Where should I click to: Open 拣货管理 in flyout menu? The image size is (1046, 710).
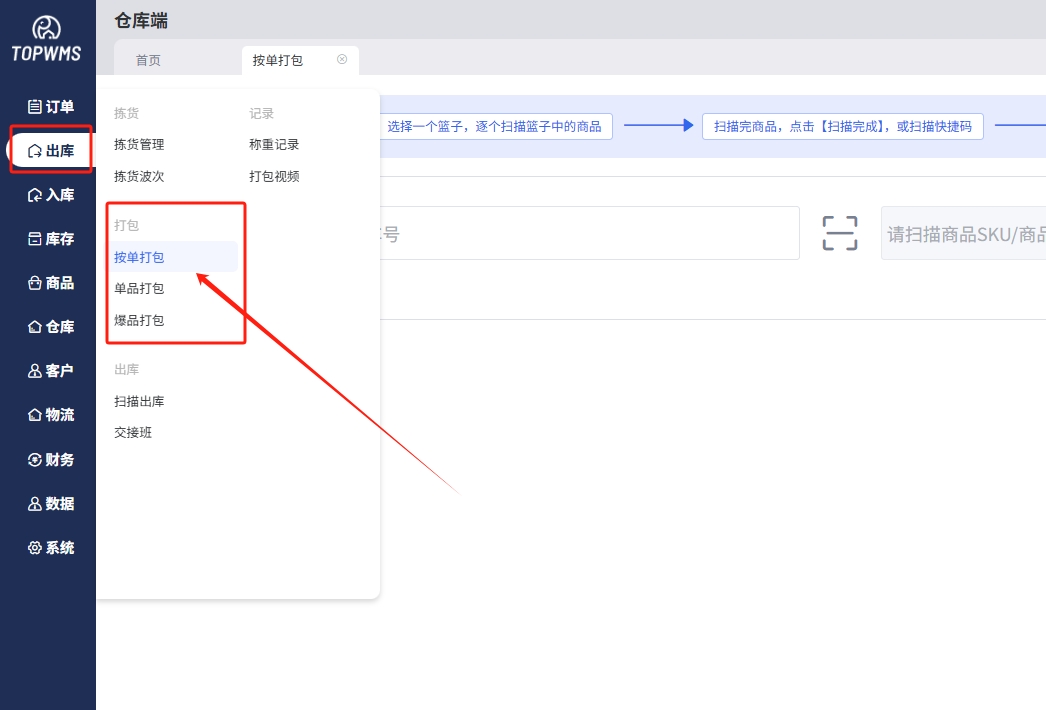[x=139, y=145]
